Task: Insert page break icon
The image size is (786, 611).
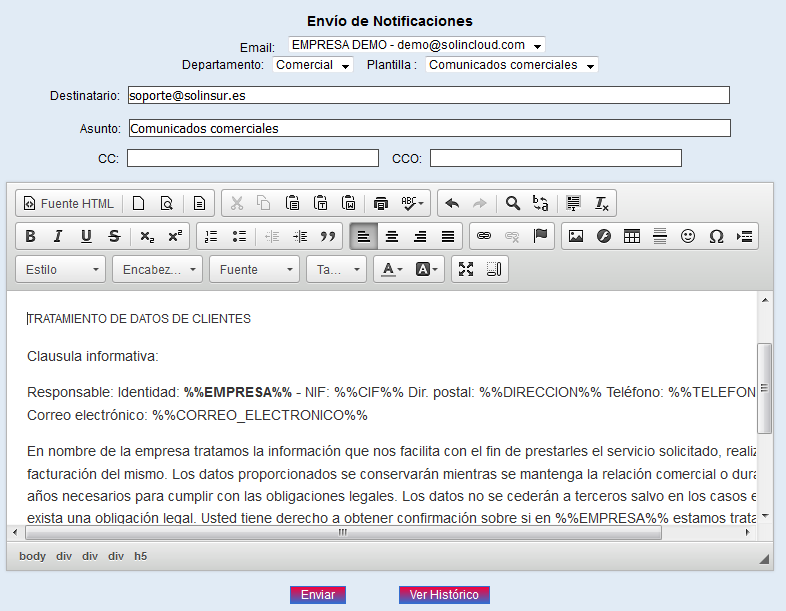Action: [x=744, y=236]
